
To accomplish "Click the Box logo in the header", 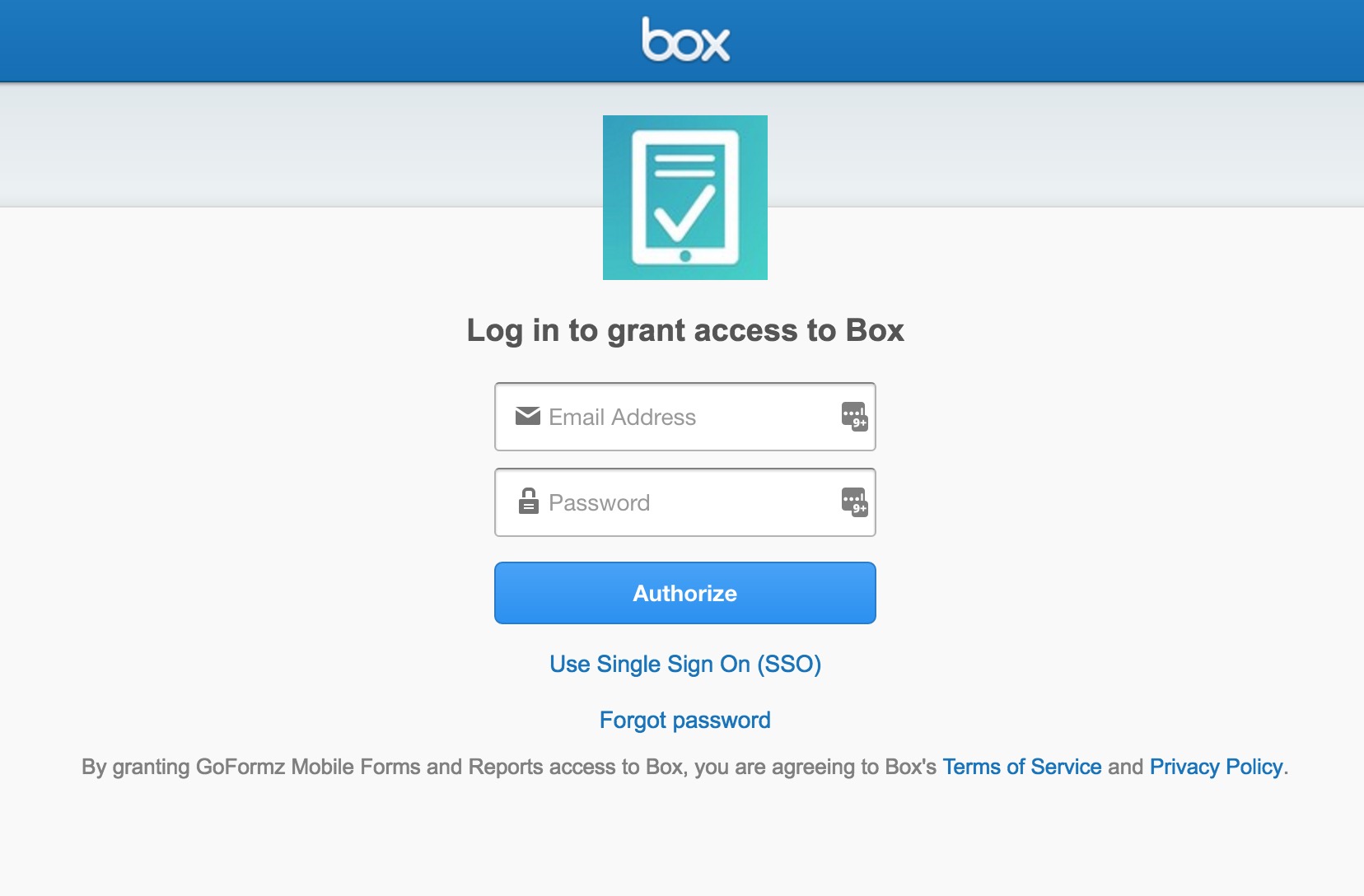I will [x=685, y=40].
